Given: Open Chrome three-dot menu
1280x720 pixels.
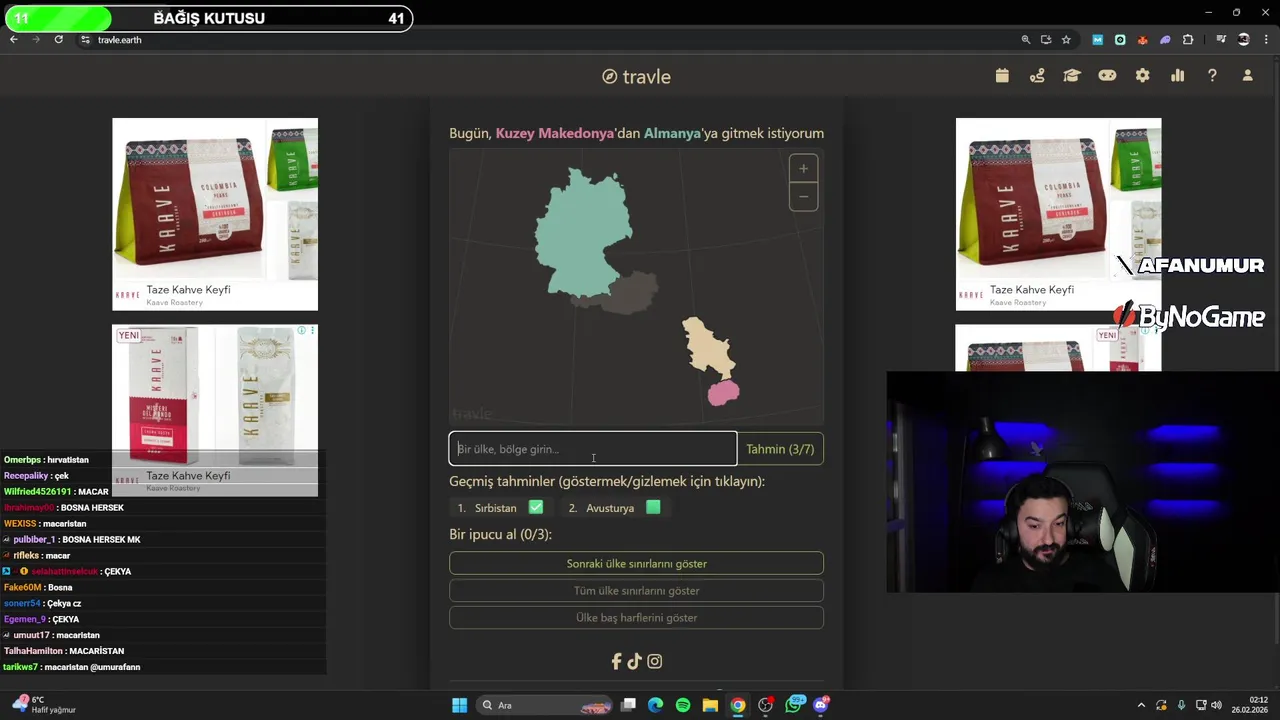Looking at the screenshot, I should pyautogui.click(x=1266, y=40).
